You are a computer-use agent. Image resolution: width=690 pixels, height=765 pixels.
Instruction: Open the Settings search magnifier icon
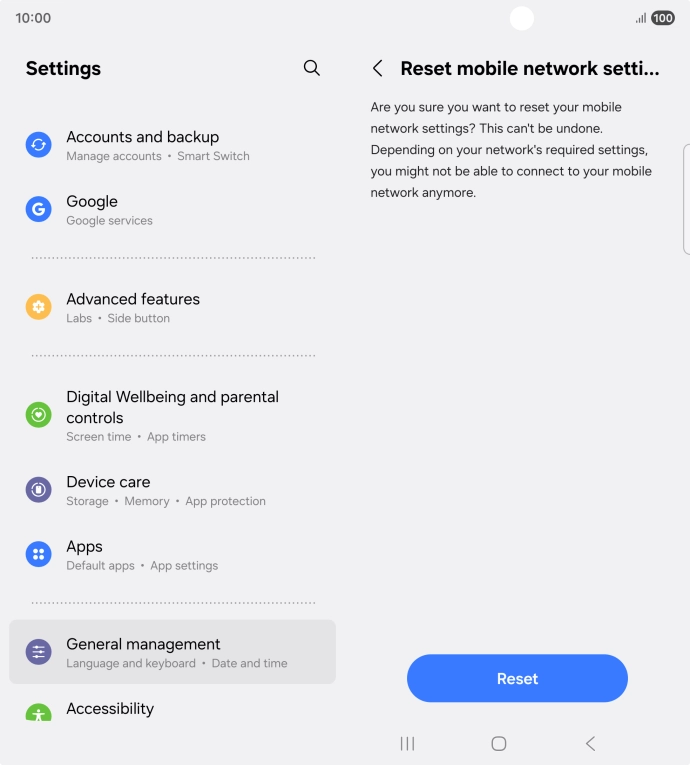click(311, 68)
